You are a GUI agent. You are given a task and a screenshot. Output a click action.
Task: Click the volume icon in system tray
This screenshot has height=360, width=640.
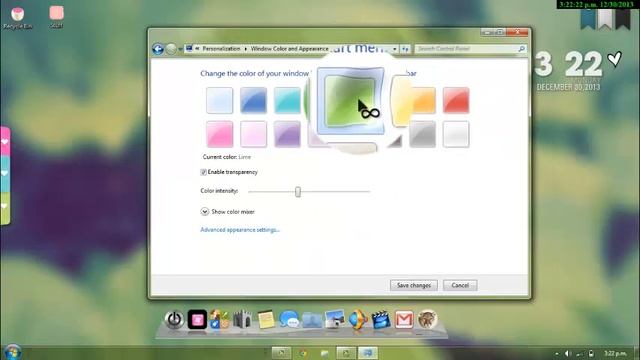pyautogui.click(x=567, y=353)
